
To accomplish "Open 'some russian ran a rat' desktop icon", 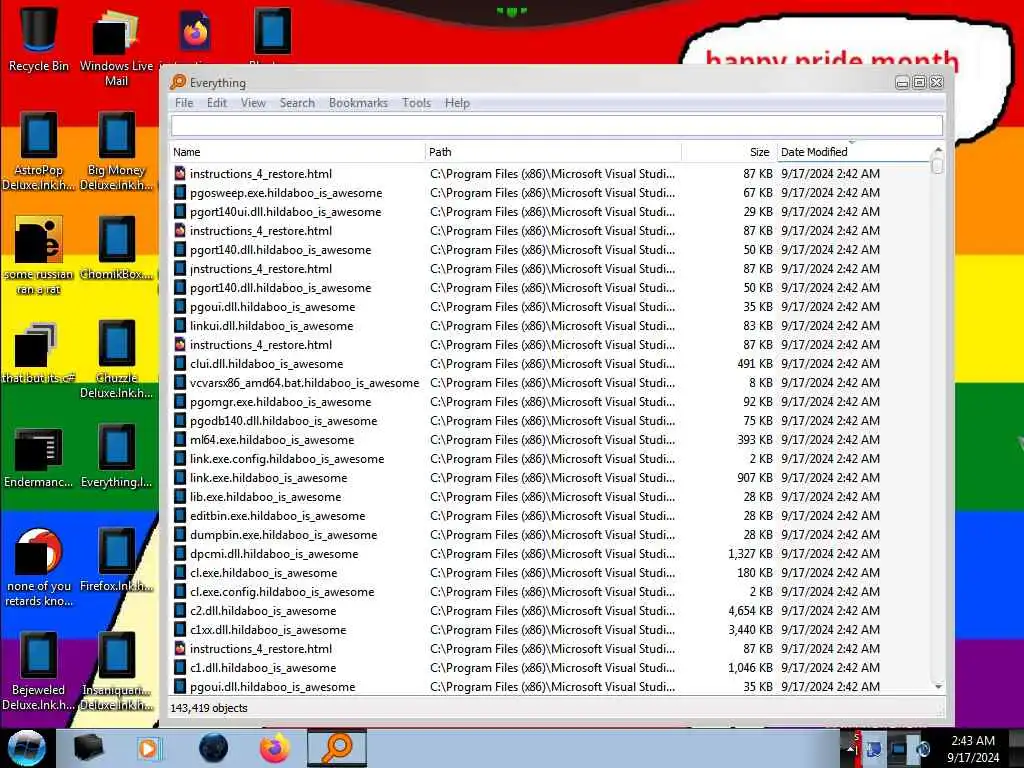I will 38,255.
